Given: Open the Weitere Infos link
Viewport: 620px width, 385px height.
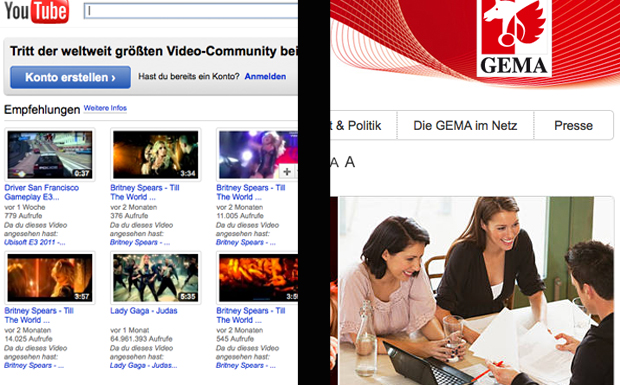Looking at the screenshot, I should tap(105, 108).
